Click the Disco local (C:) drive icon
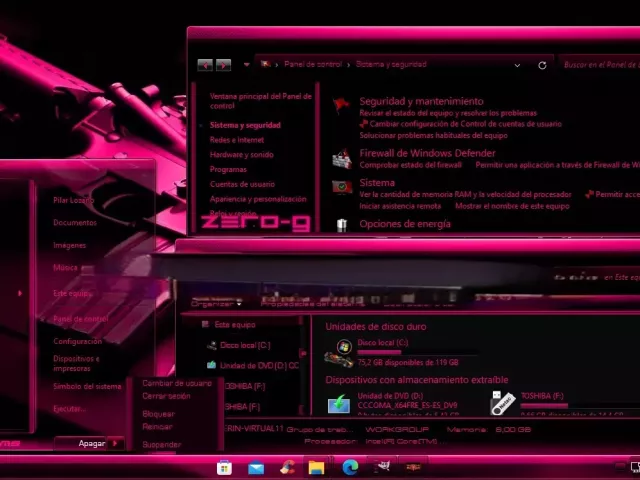Viewport: 640px width, 480px height. pos(341,353)
